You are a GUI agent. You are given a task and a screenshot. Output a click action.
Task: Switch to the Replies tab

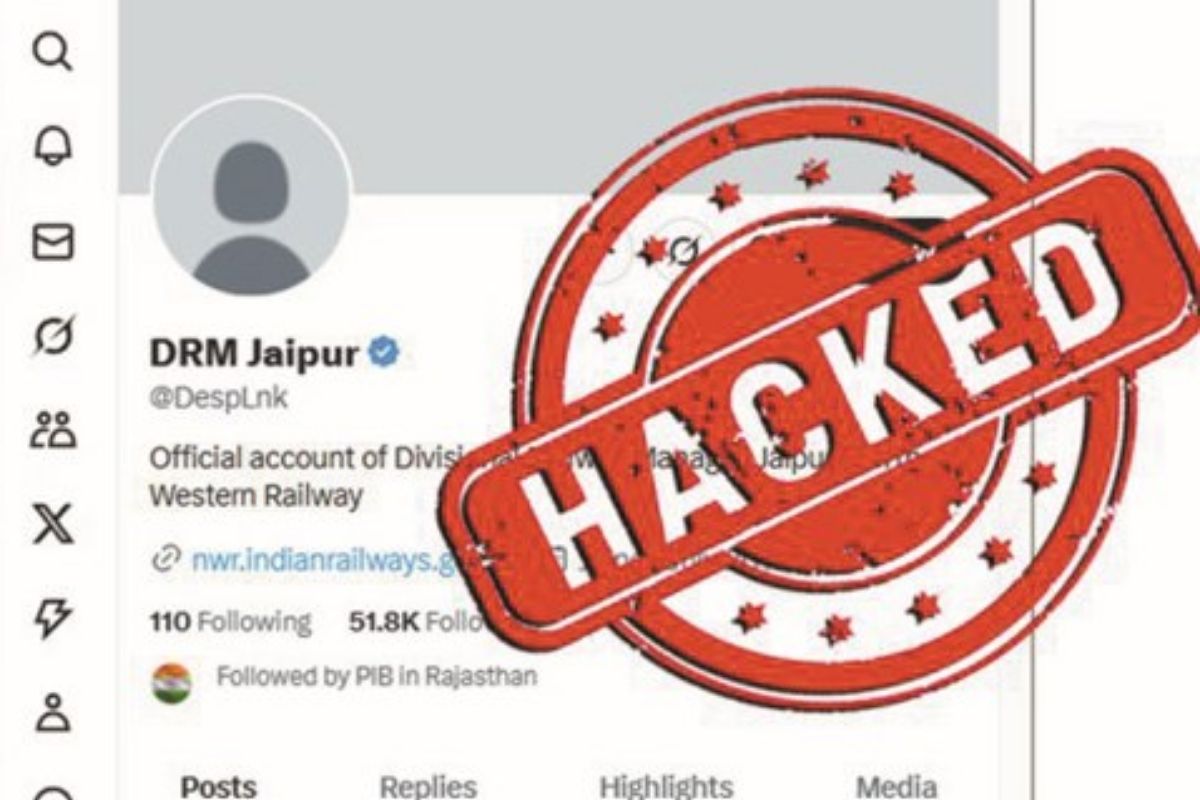(428, 786)
